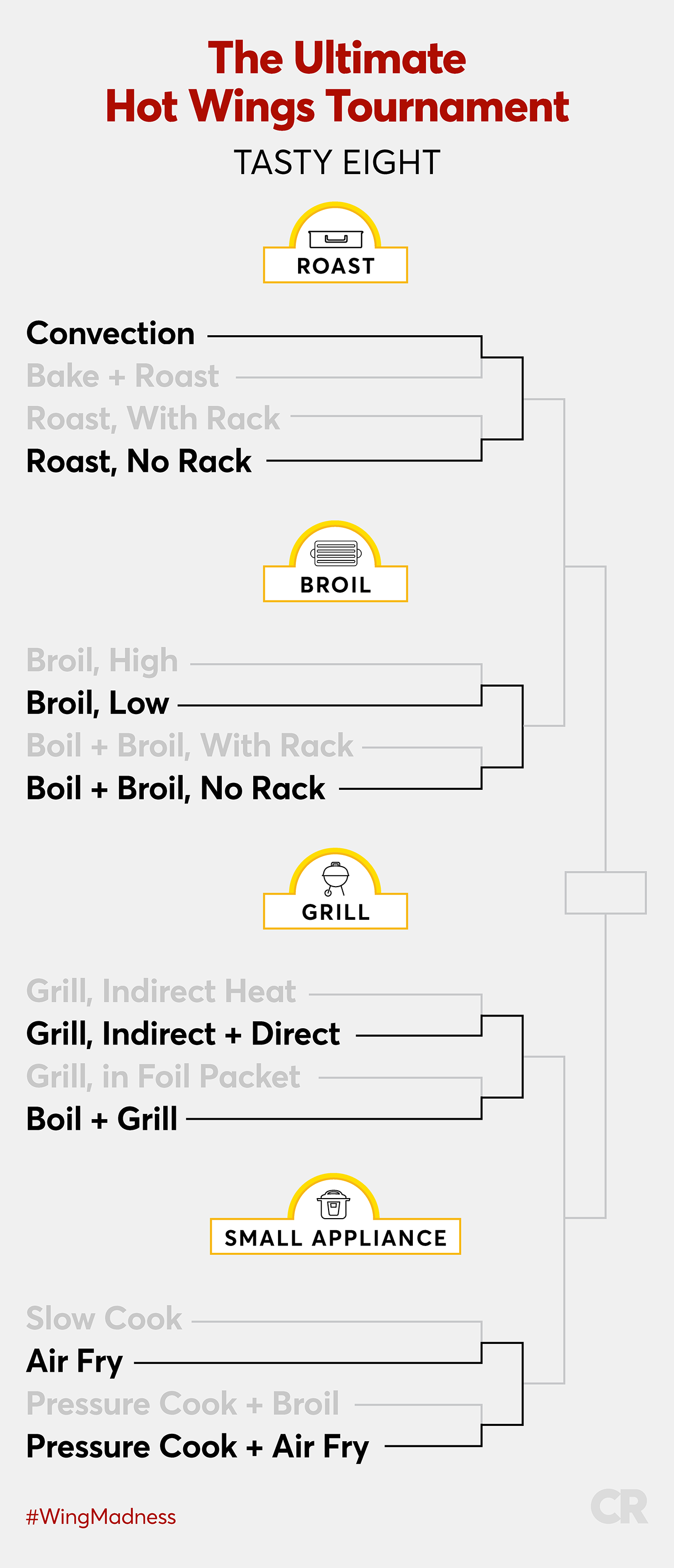Viewport: 674px width, 1568px height.
Task: Click the Grill, Indirect + Direct entry
Action: click(x=183, y=1034)
